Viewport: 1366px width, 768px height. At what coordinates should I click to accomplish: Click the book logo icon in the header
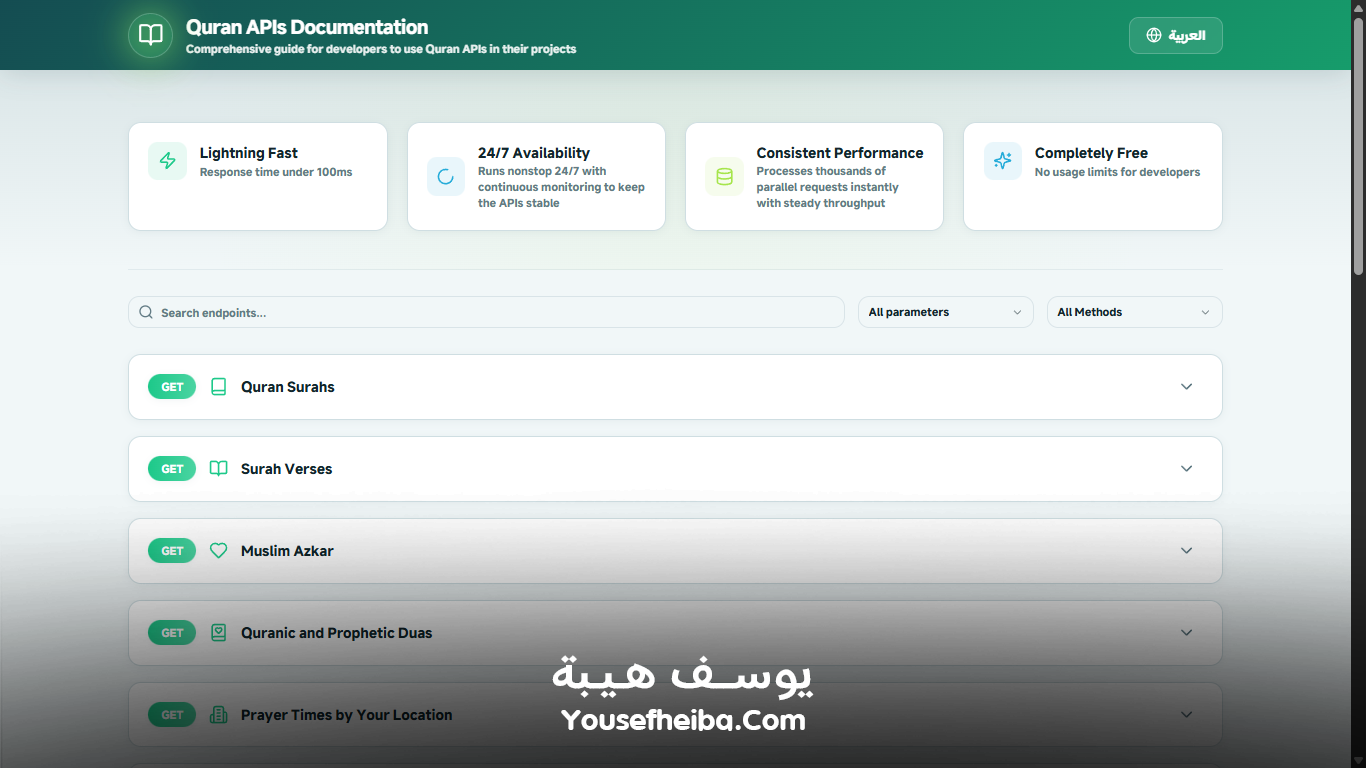(x=150, y=35)
